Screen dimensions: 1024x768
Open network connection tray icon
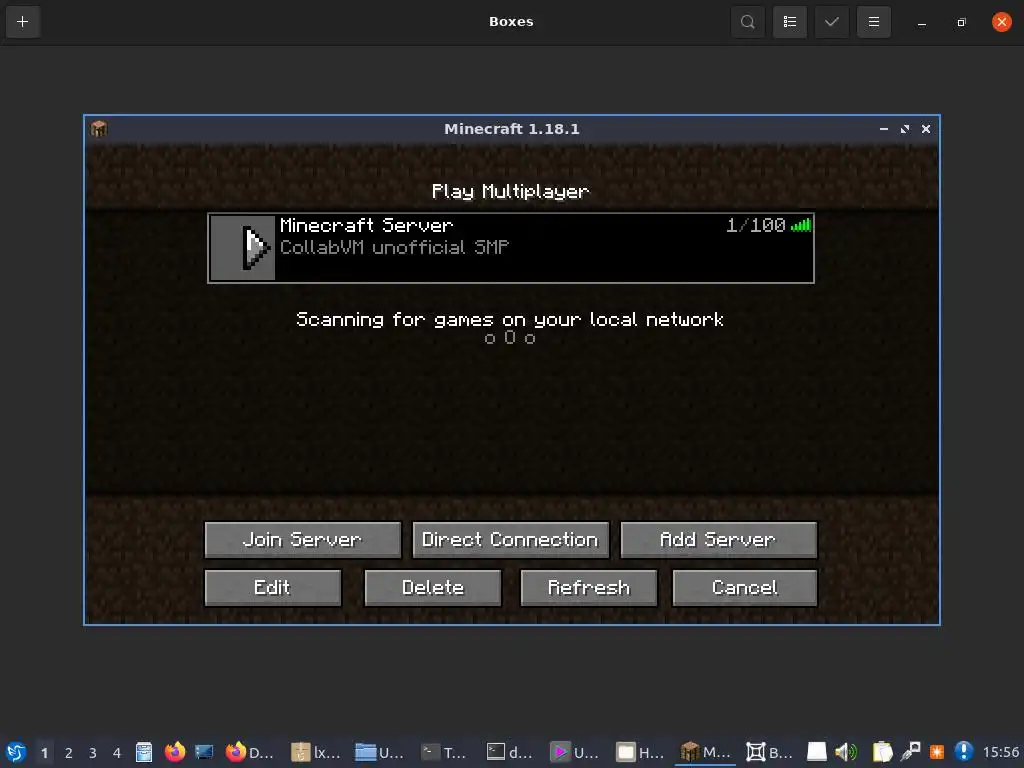click(x=910, y=752)
